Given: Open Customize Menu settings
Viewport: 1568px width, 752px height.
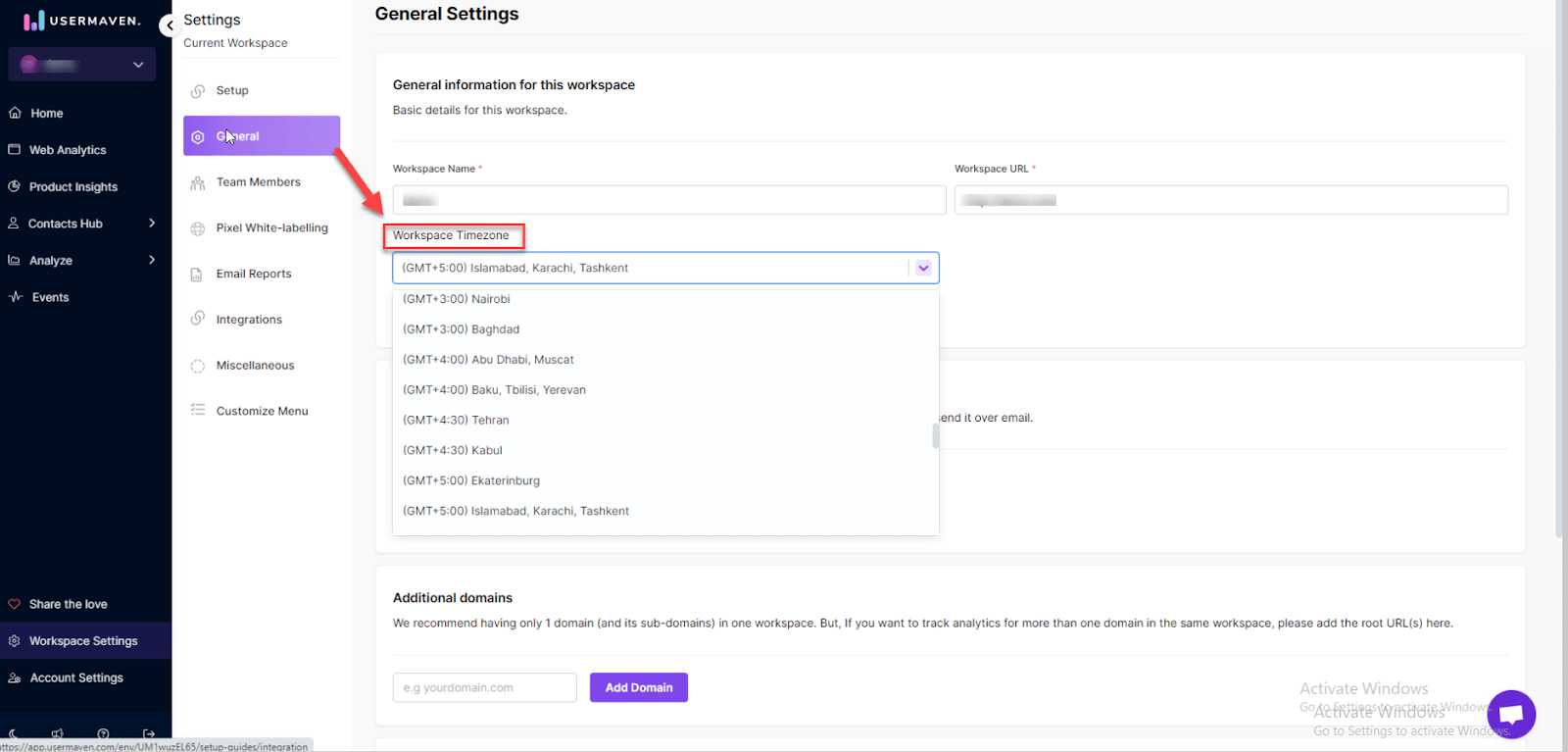Looking at the screenshot, I should coord(262,411).
